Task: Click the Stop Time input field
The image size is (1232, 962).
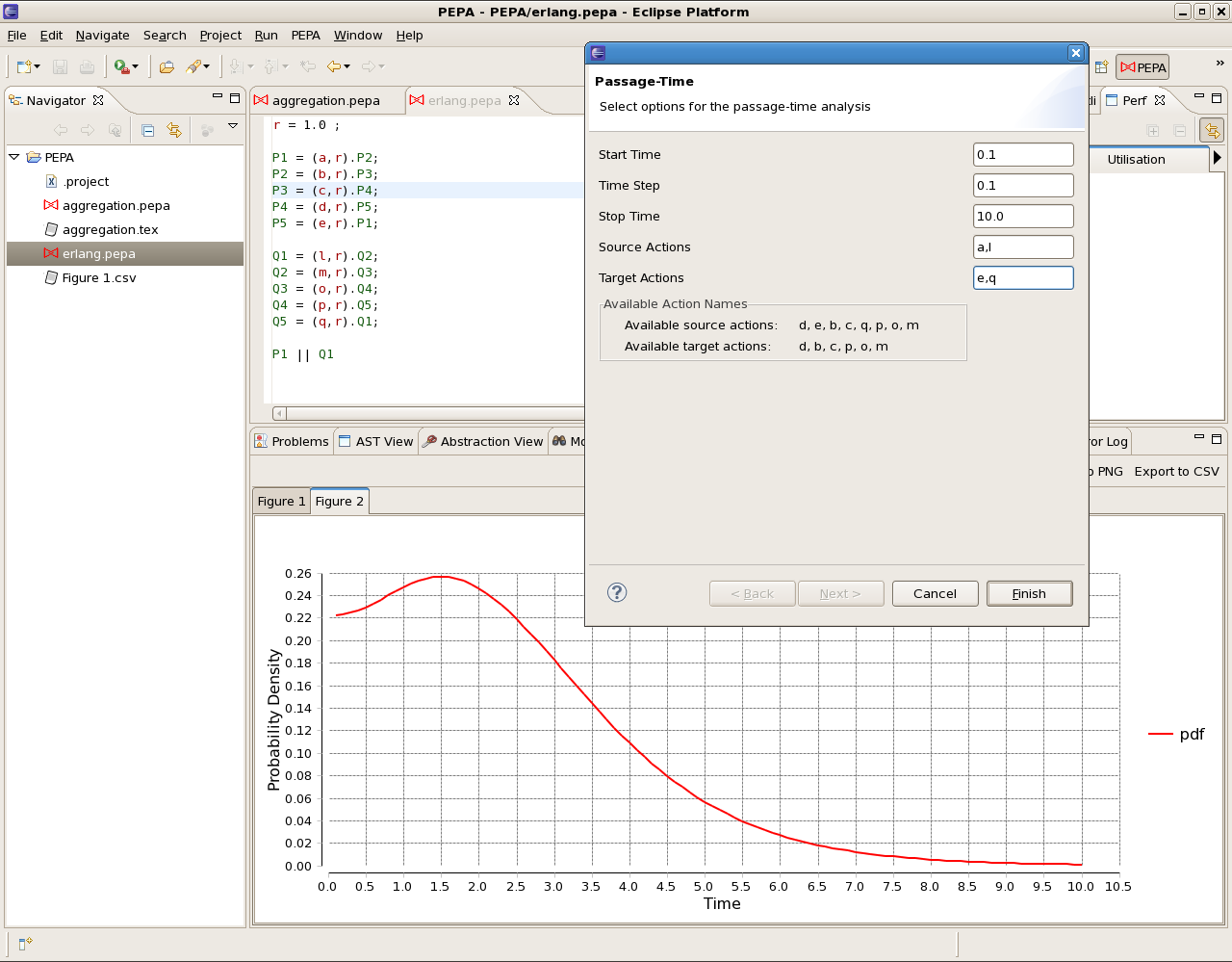Action: 1023,217
